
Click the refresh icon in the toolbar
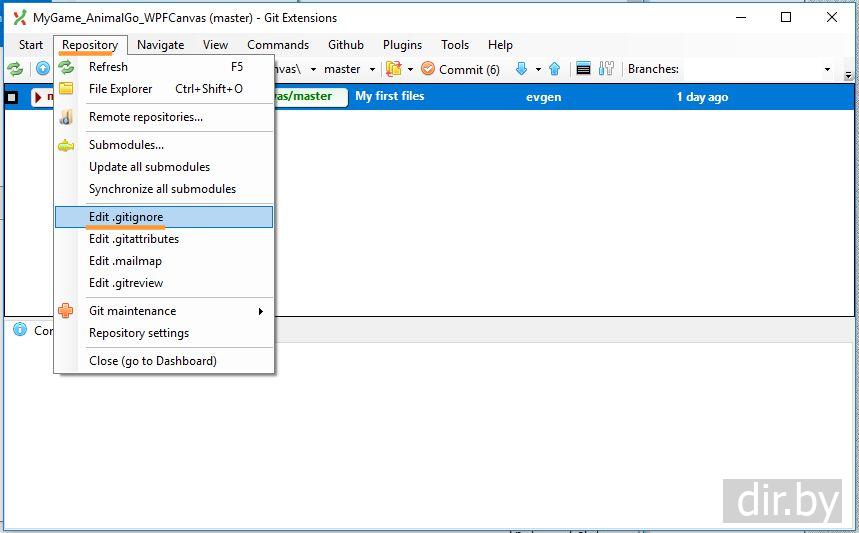[x=16, y=69]
